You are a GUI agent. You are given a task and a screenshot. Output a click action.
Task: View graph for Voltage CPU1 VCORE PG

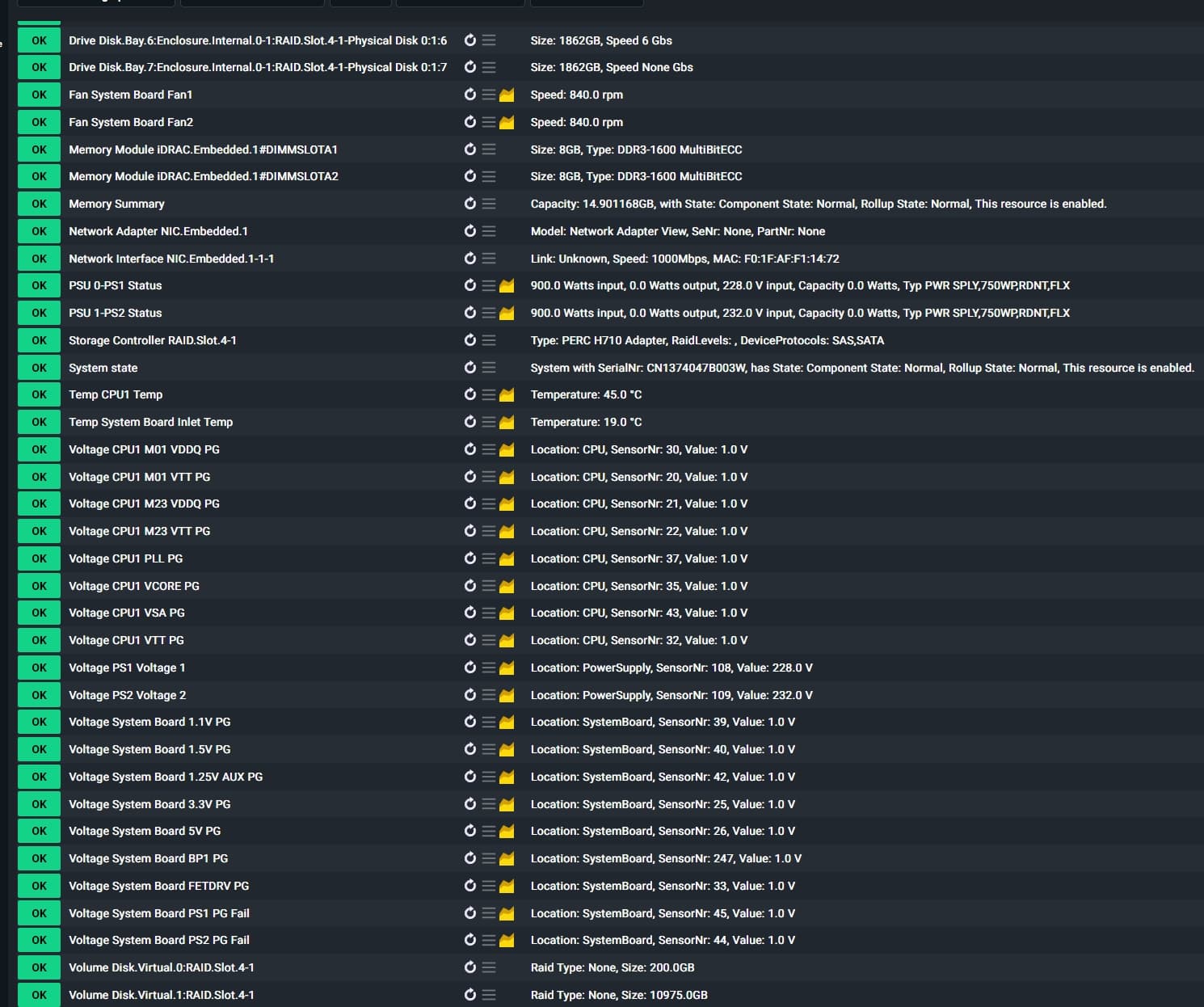[507, 586]
